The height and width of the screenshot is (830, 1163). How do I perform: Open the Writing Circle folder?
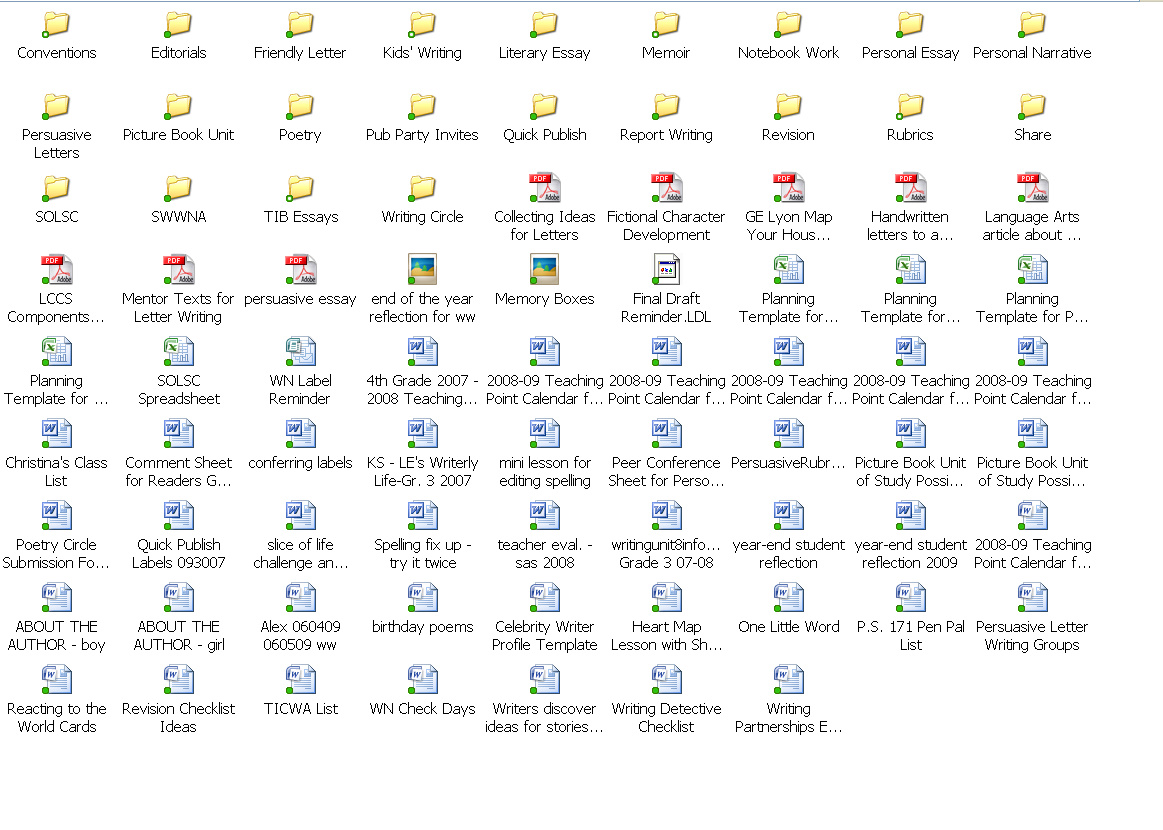tap(423, 189)
